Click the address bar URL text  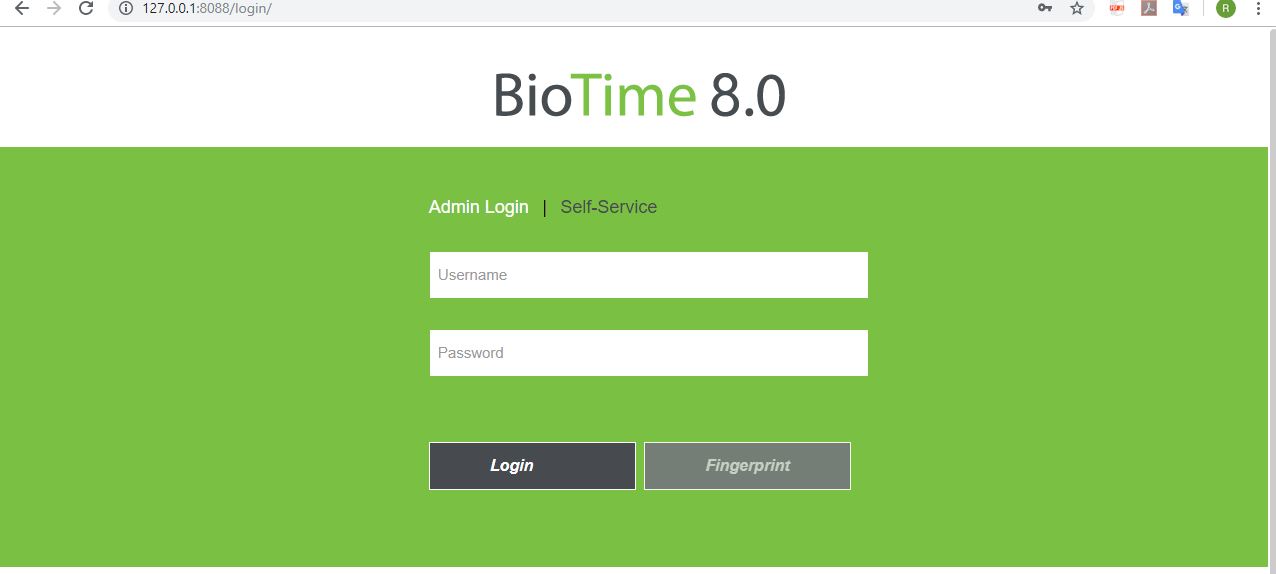click(207, 8)
